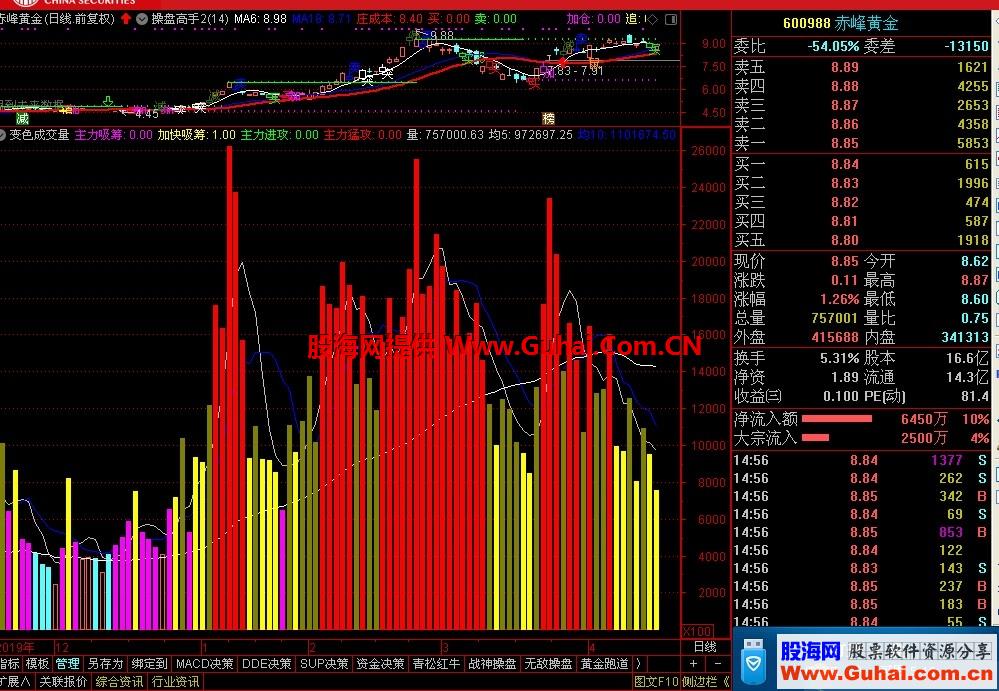Click the 600988 赤峰黄金 stock title

[x=840, y=24]
